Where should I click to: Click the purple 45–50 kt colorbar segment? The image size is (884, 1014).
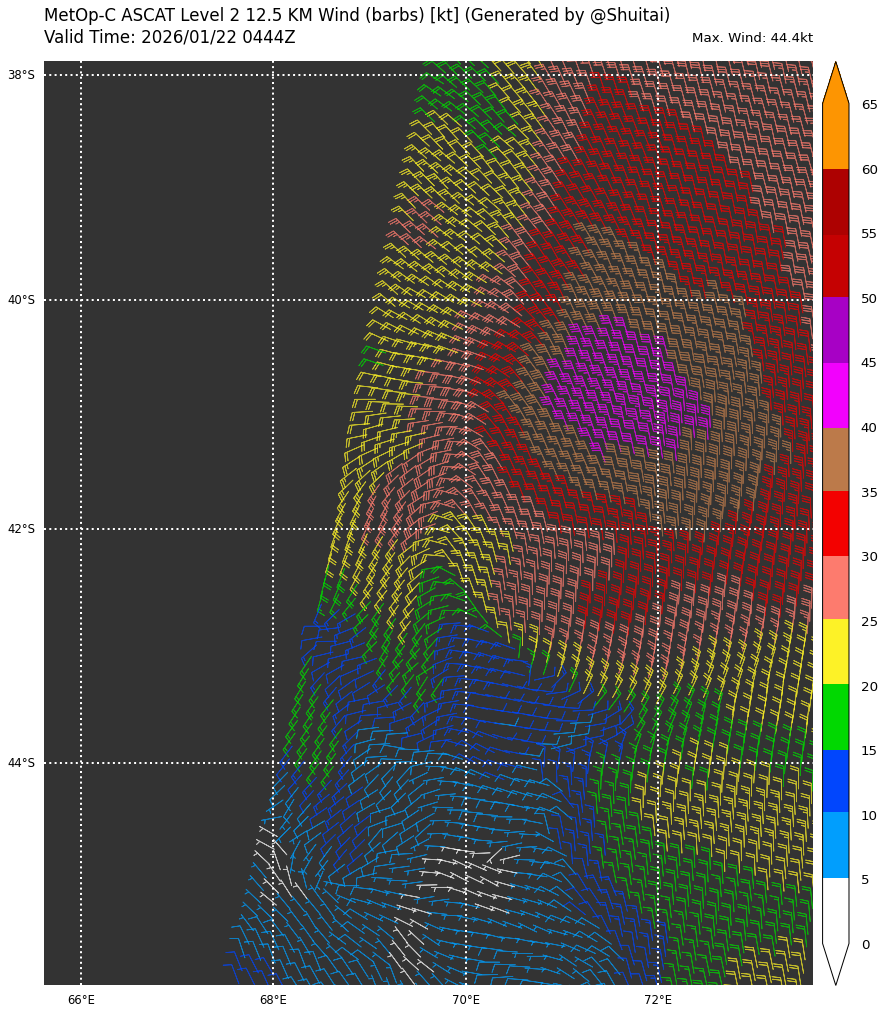pyautogui.click(x=835, y=330)
